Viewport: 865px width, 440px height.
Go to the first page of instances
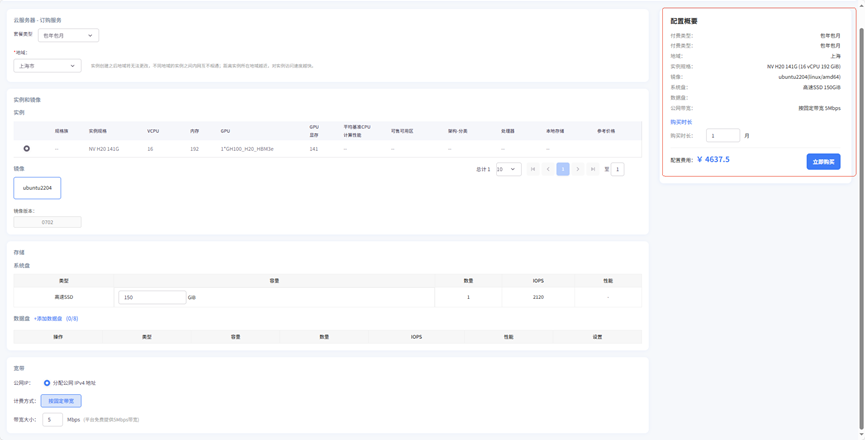point(533,169)
